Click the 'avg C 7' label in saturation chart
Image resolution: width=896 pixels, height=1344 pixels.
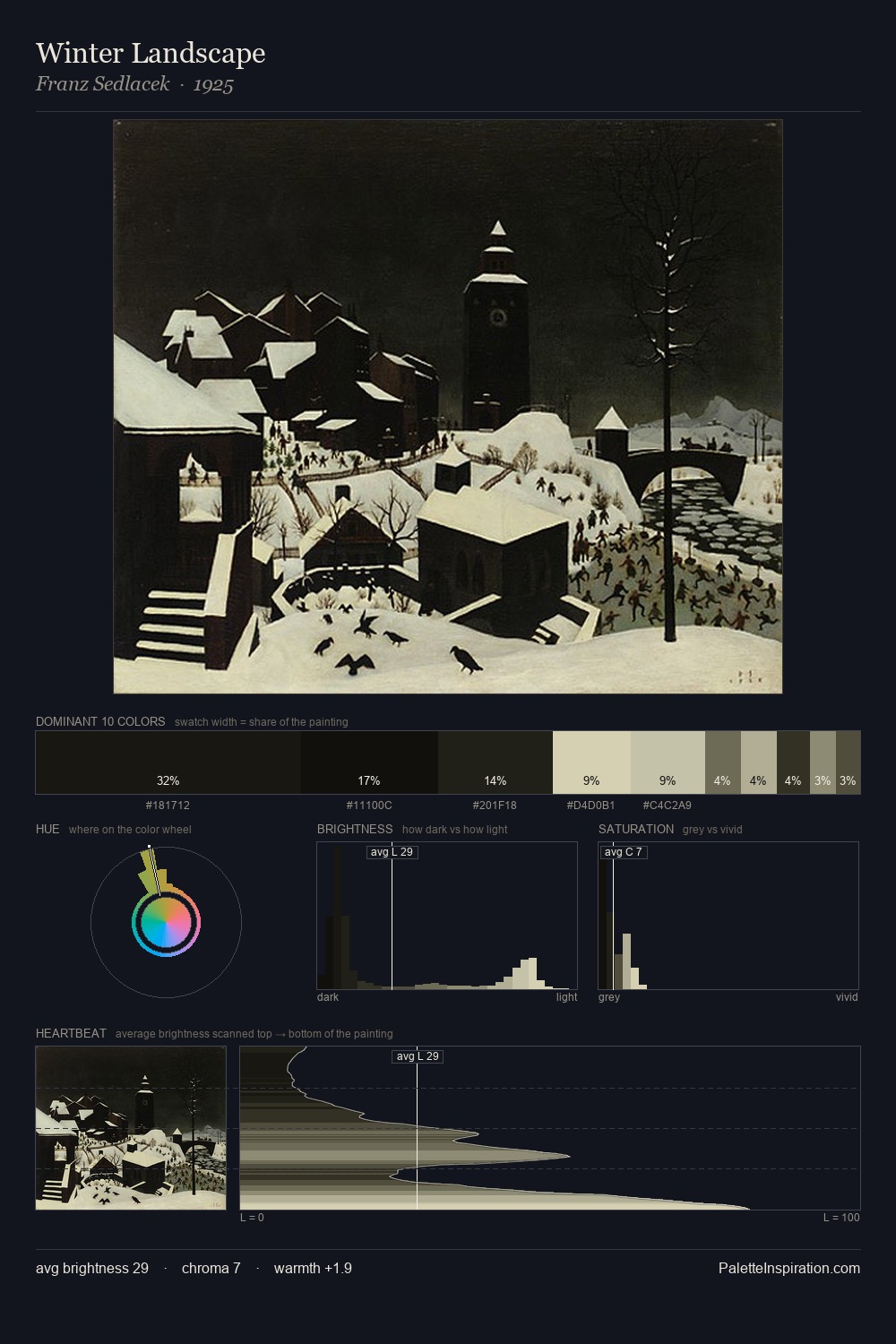pos(624,852)
